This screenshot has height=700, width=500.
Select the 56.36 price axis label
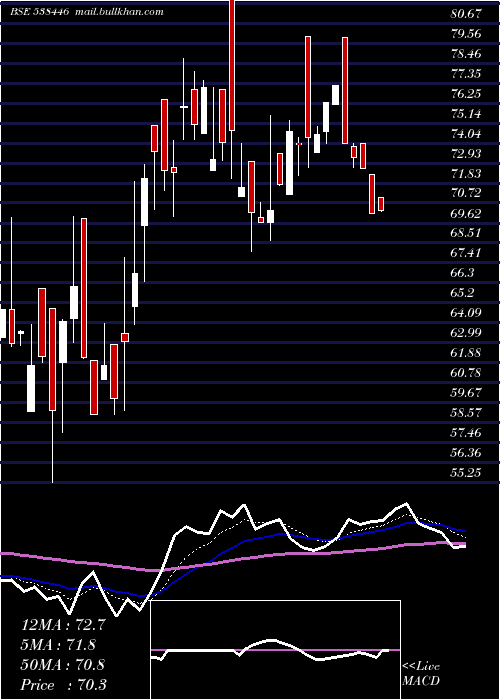click(466, 452)
